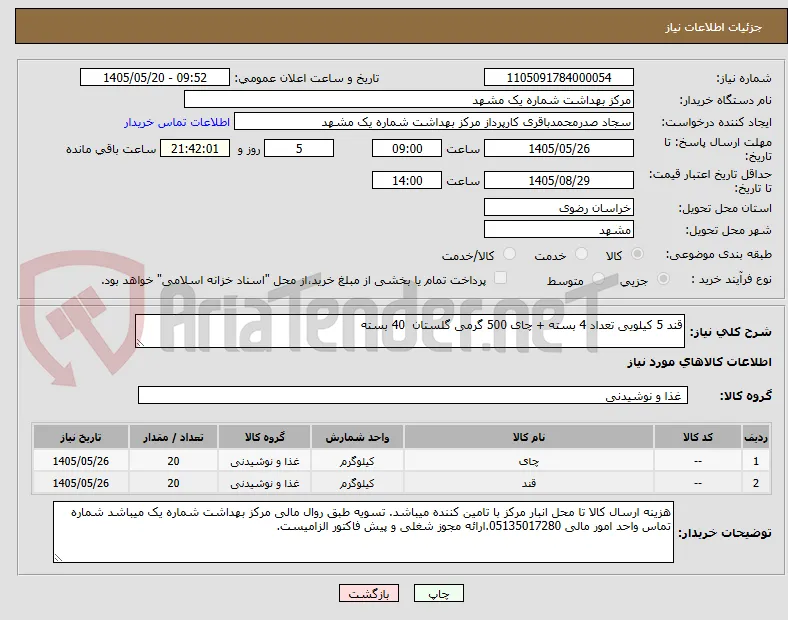Screen dimensions: 788x620
Task: Click the buyer notes text area
Action: (363, 532)
